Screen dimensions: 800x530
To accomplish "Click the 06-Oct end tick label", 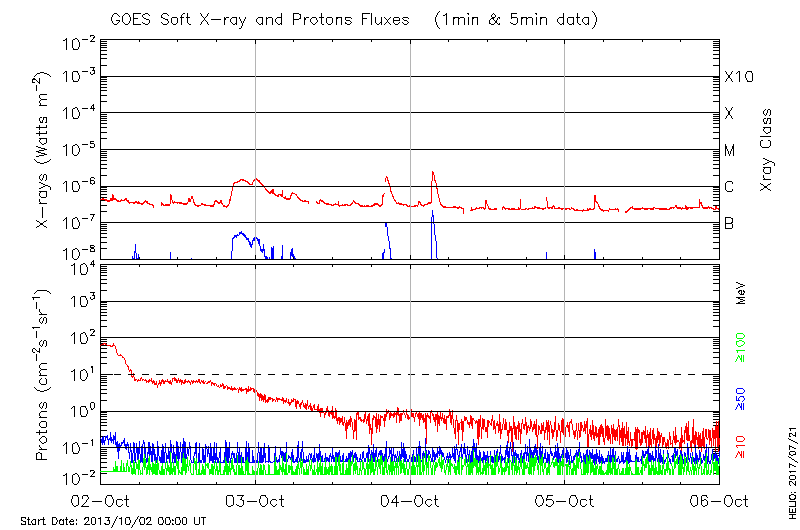I will point(719,500).
